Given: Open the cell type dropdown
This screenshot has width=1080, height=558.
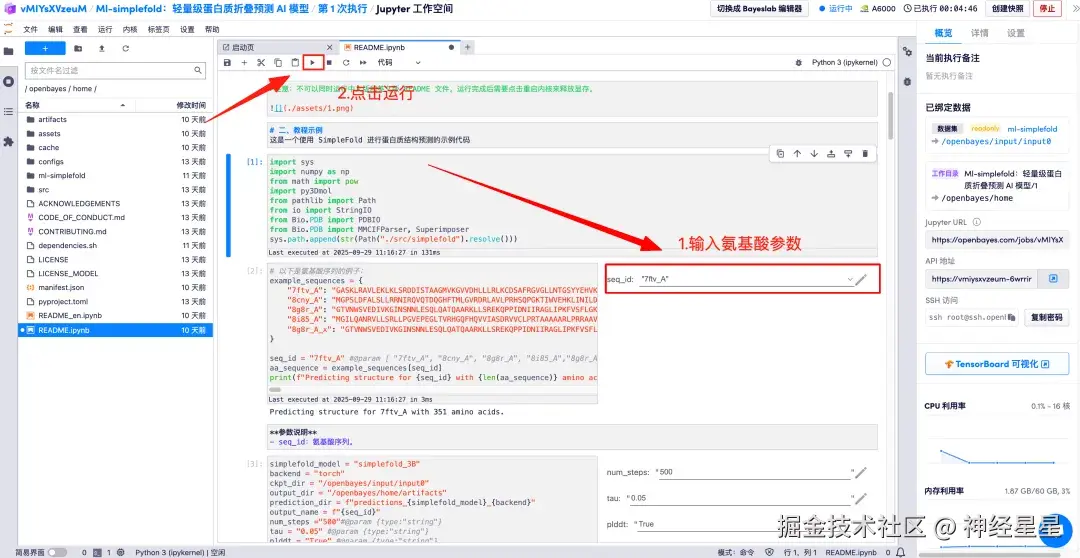Looking at the screenshot, I should (x=399, y=62).
